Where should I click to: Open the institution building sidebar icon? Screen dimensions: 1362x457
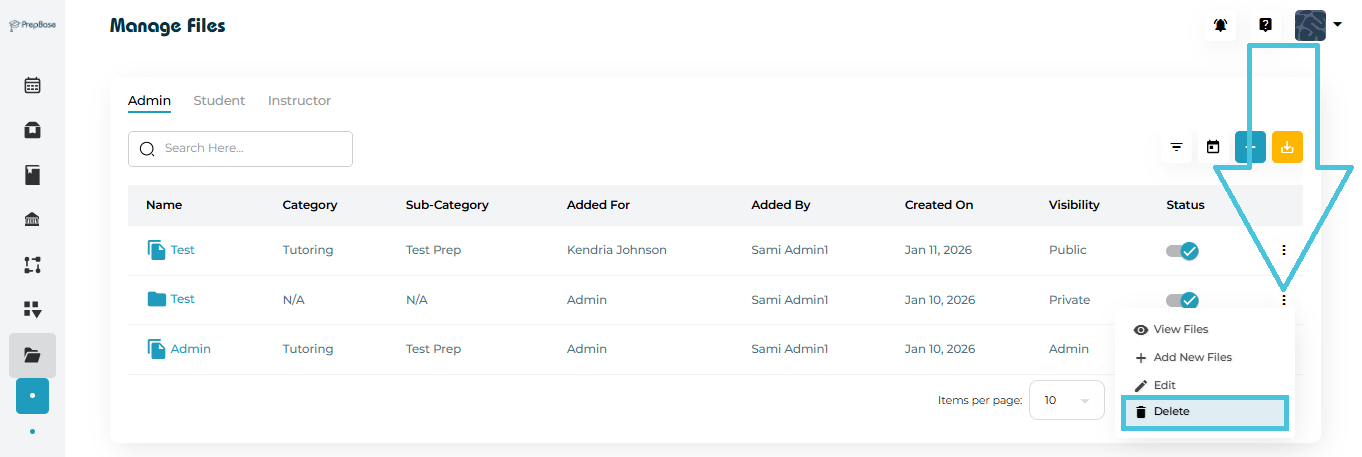[x=32, y=220]
